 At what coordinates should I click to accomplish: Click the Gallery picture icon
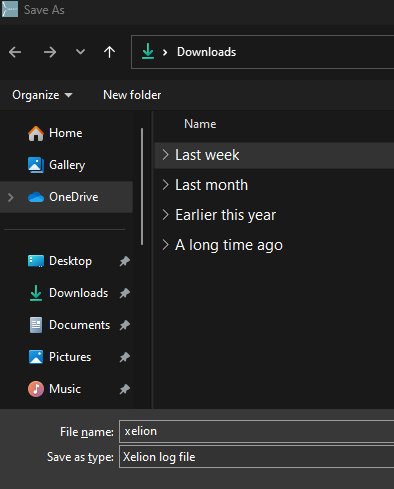tap(36, 165)
